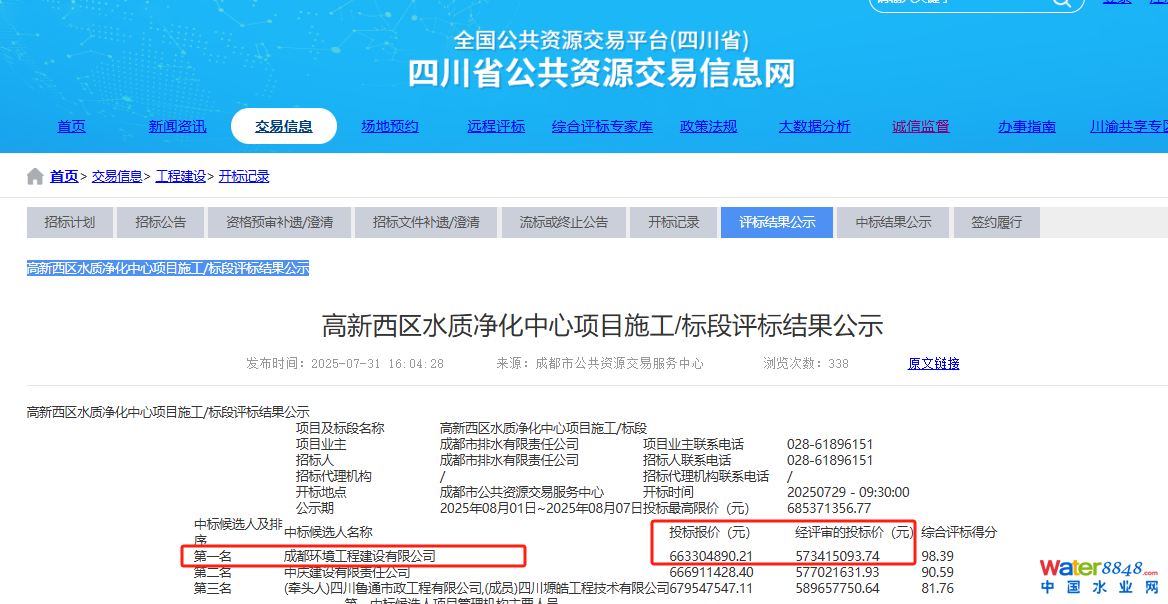This screenshot has height=604, width=1168.
Task: Open 大数据分析 from the navigation
Action: [x=814, y=126]
